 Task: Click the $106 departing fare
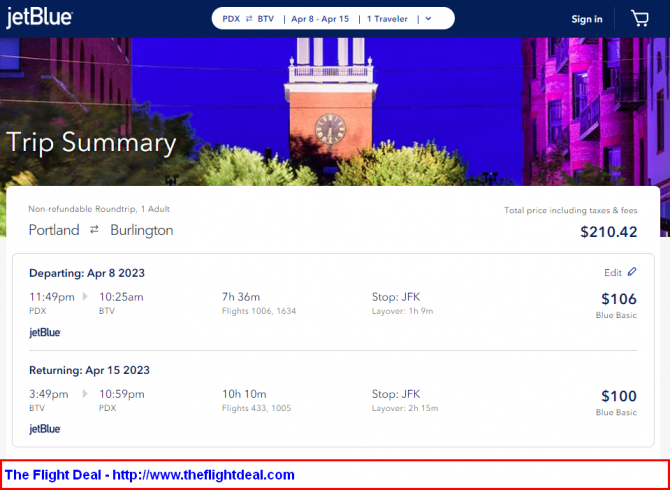pyautogui.click(x=619, y=299)
